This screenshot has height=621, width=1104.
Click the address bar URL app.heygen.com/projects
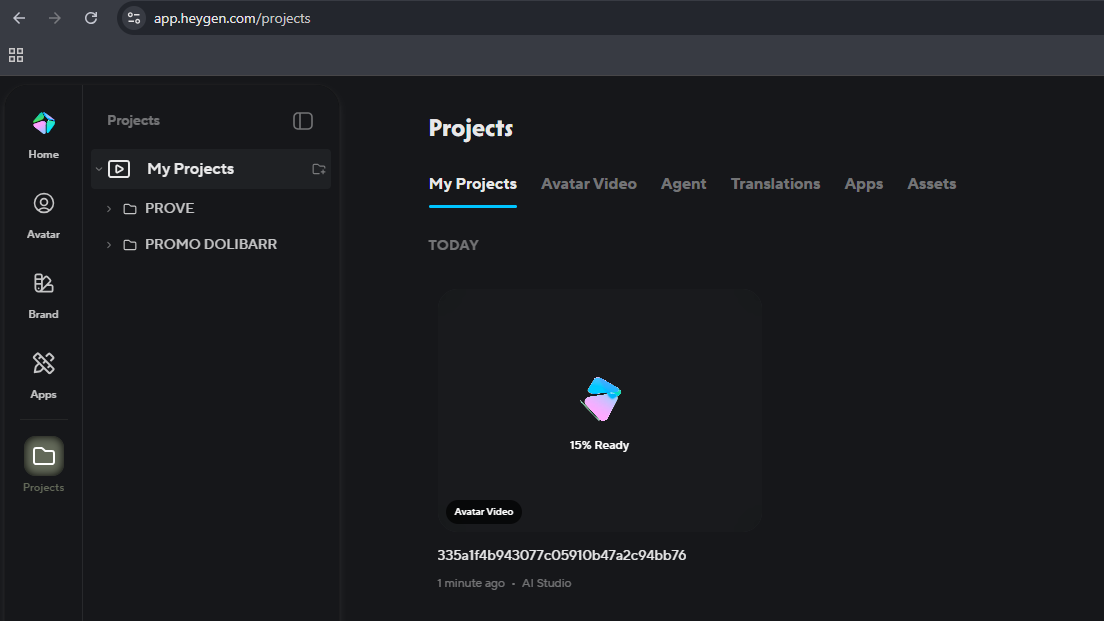click(x=232, y=18)
